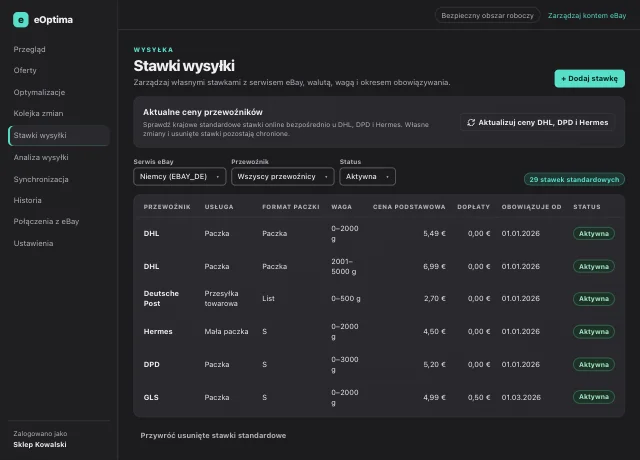This screenshot has width=640, height=460.
Task: Open Status dropdown showing Aktywna
Action: [x=367, y=177]
